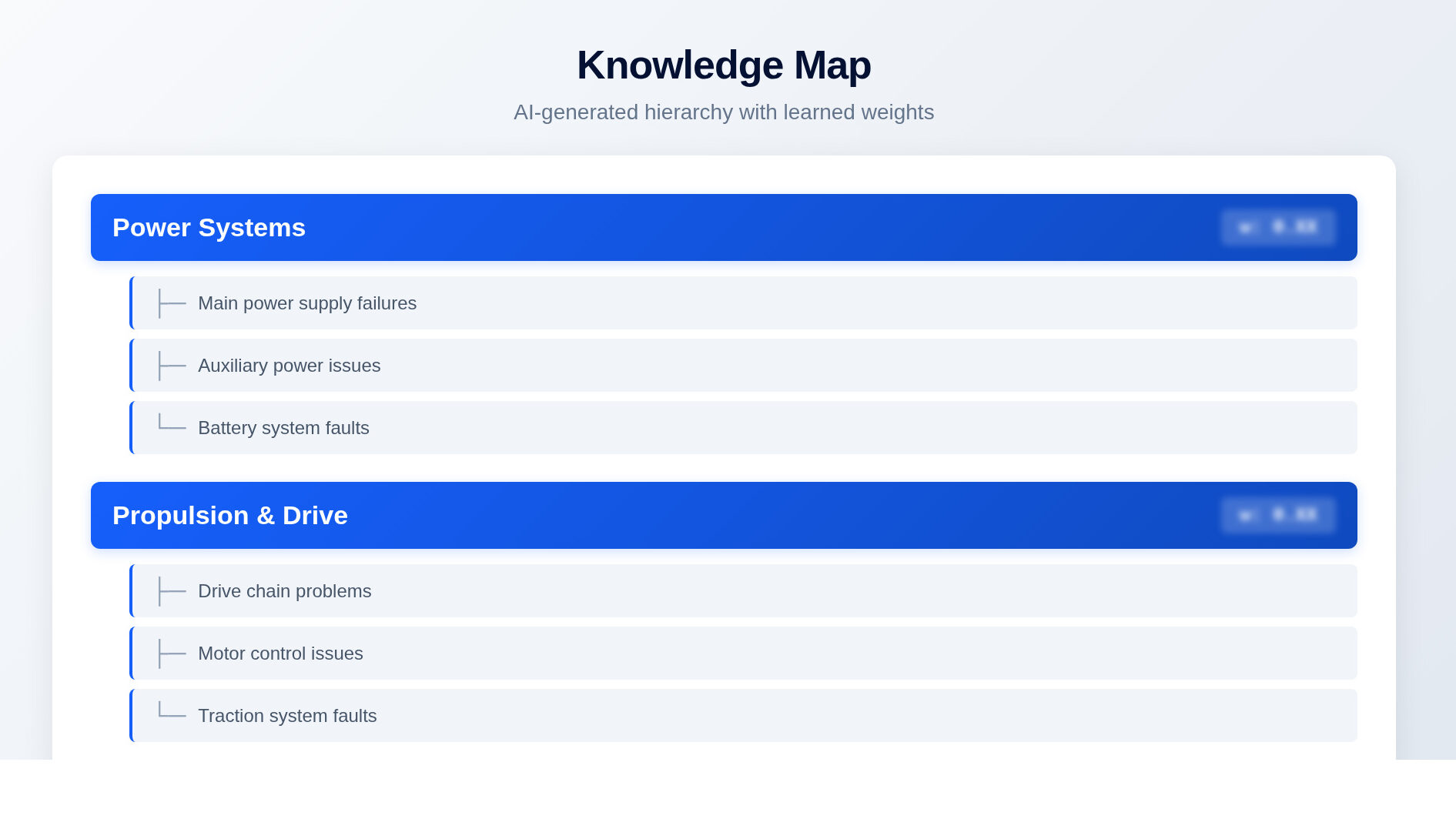1456x819 pixels.
Task: Select the Motor control issues label
Action: [280, 654]
